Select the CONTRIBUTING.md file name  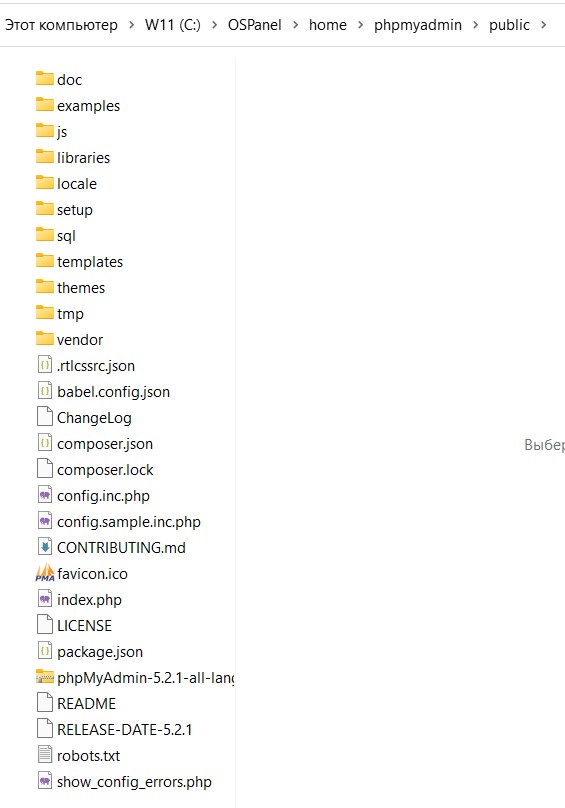click(x=121, y=548)
